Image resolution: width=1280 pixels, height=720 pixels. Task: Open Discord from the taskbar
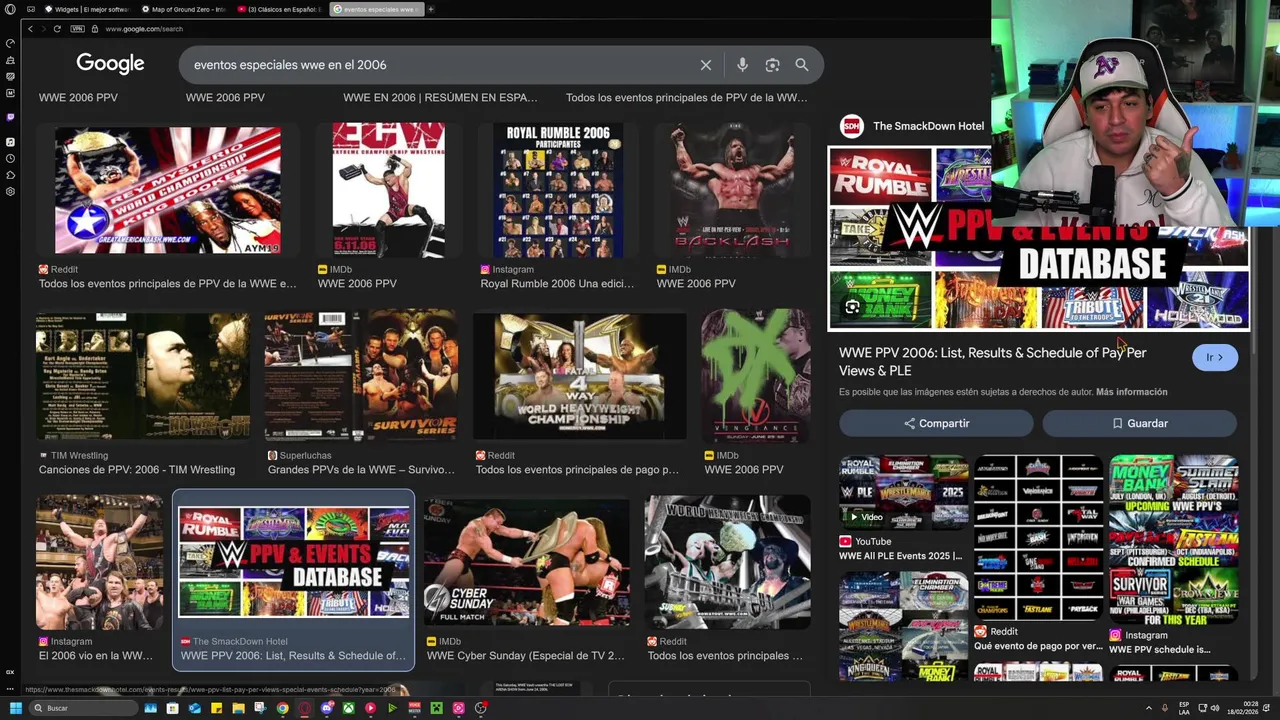coord(327,708)
